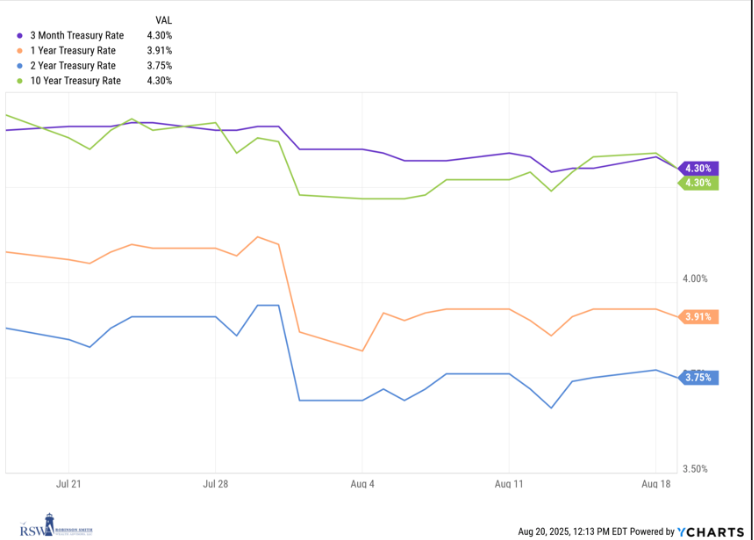Viewport: 754px width, 540px height.
Task: Select the 10 Year Treasury Rate legend label
Action: coord(76,80)
